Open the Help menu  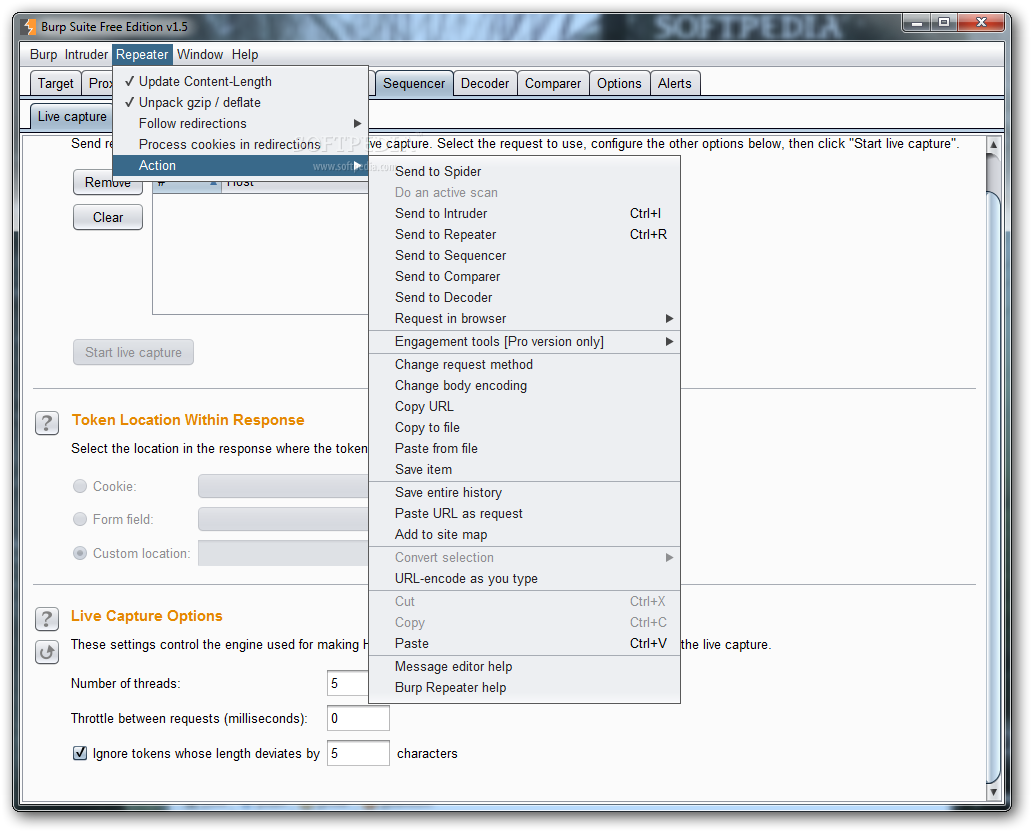coord(245,55)
